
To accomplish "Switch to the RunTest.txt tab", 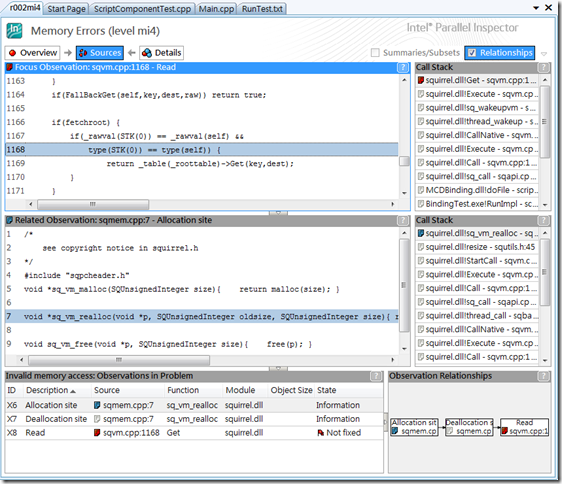I will [x=262, y=9].
